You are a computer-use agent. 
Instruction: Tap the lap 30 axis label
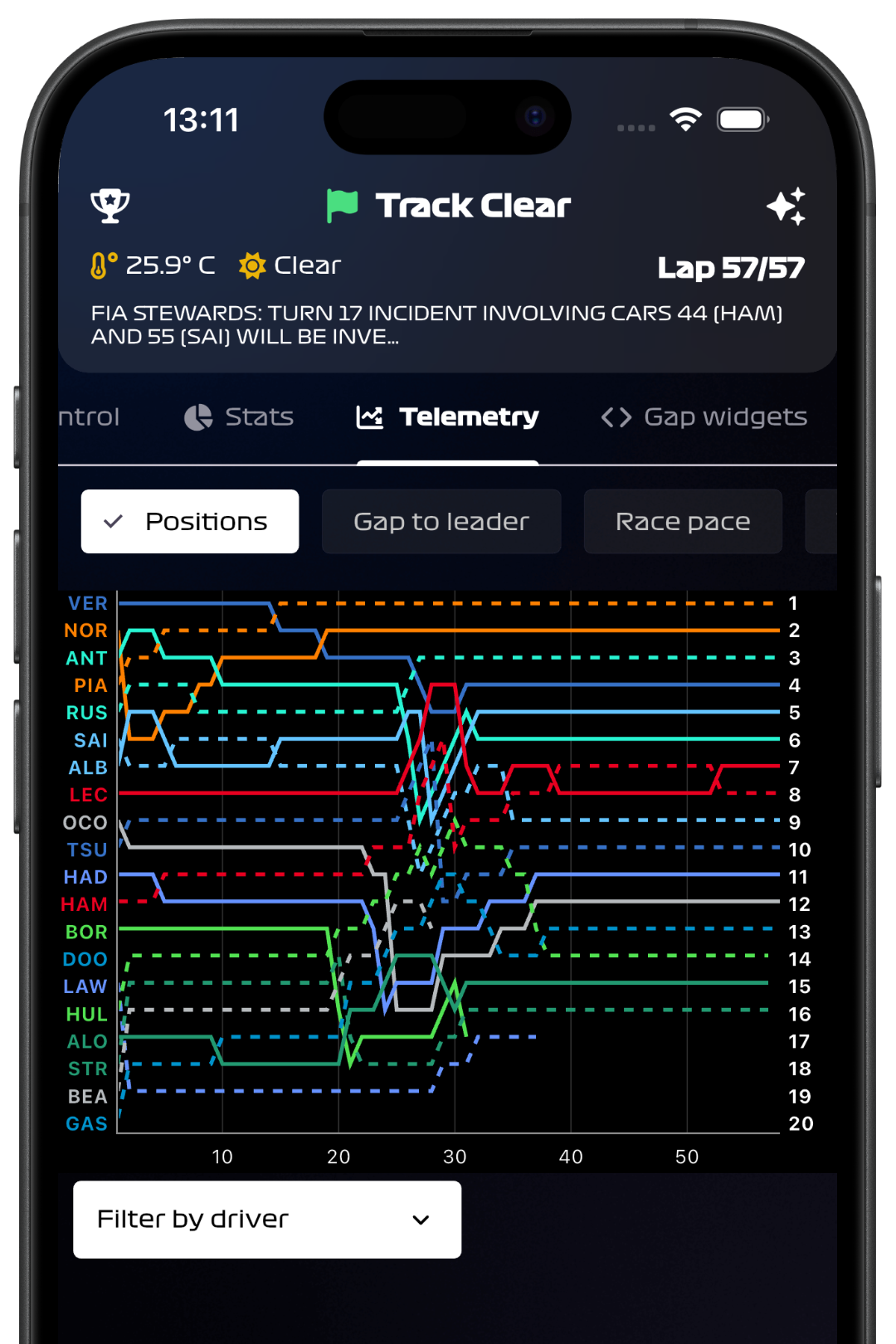point(455,1157)
